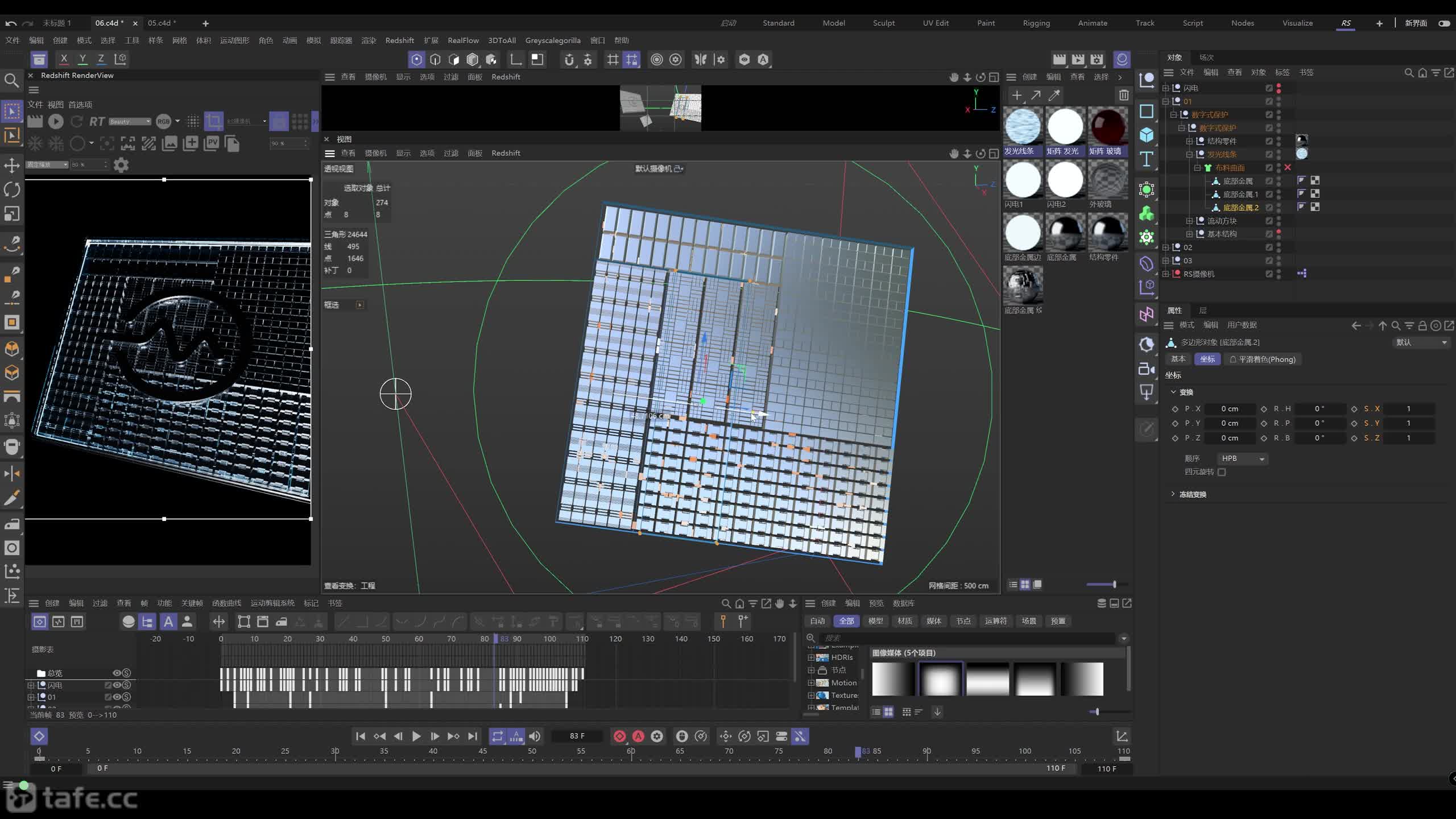Play the animation forward
Viewport: 1456px width, 819px height.
[x=416, y=736]
